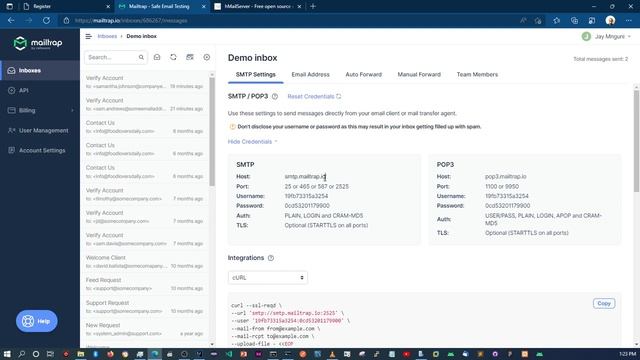Screen dimensions: 640x360
Task: Open Support Request message
Action: [144, 307]
